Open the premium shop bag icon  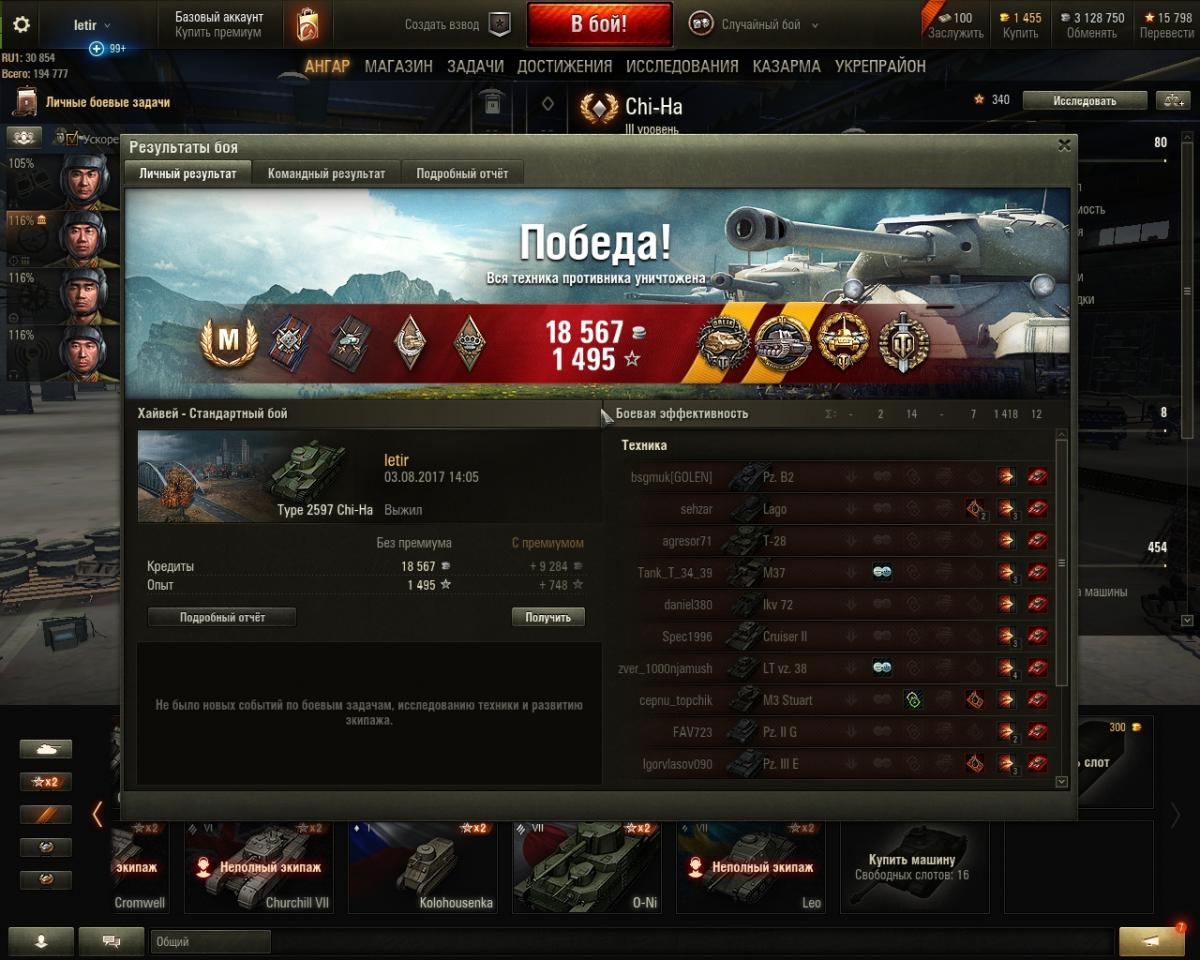[307, 25]
